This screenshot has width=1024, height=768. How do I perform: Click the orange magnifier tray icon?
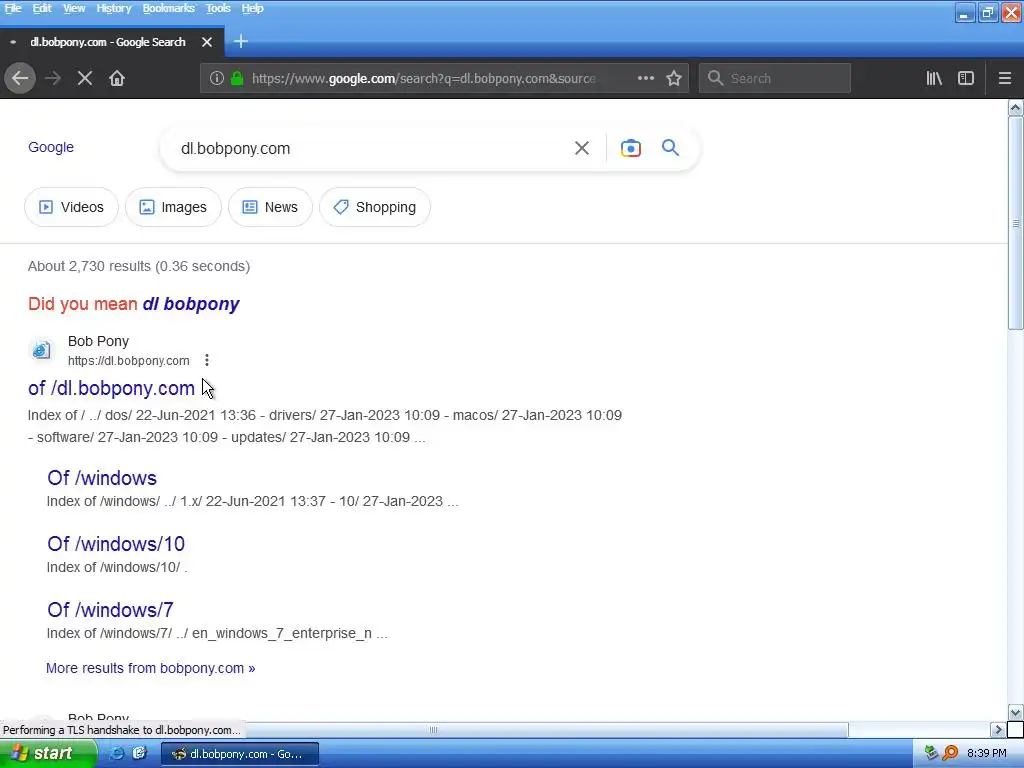[x=950, y=753]
